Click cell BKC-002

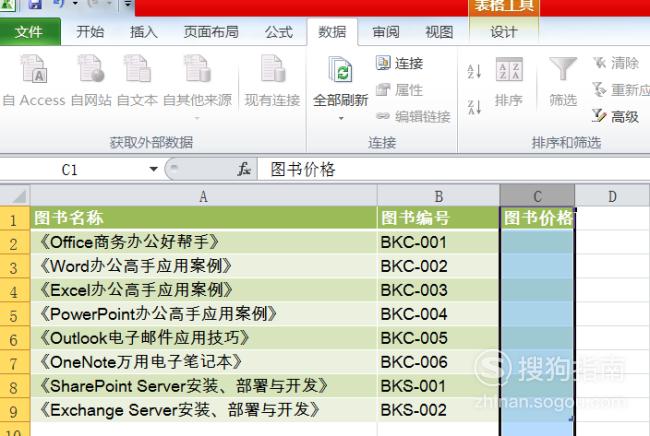tap(439, 266)
